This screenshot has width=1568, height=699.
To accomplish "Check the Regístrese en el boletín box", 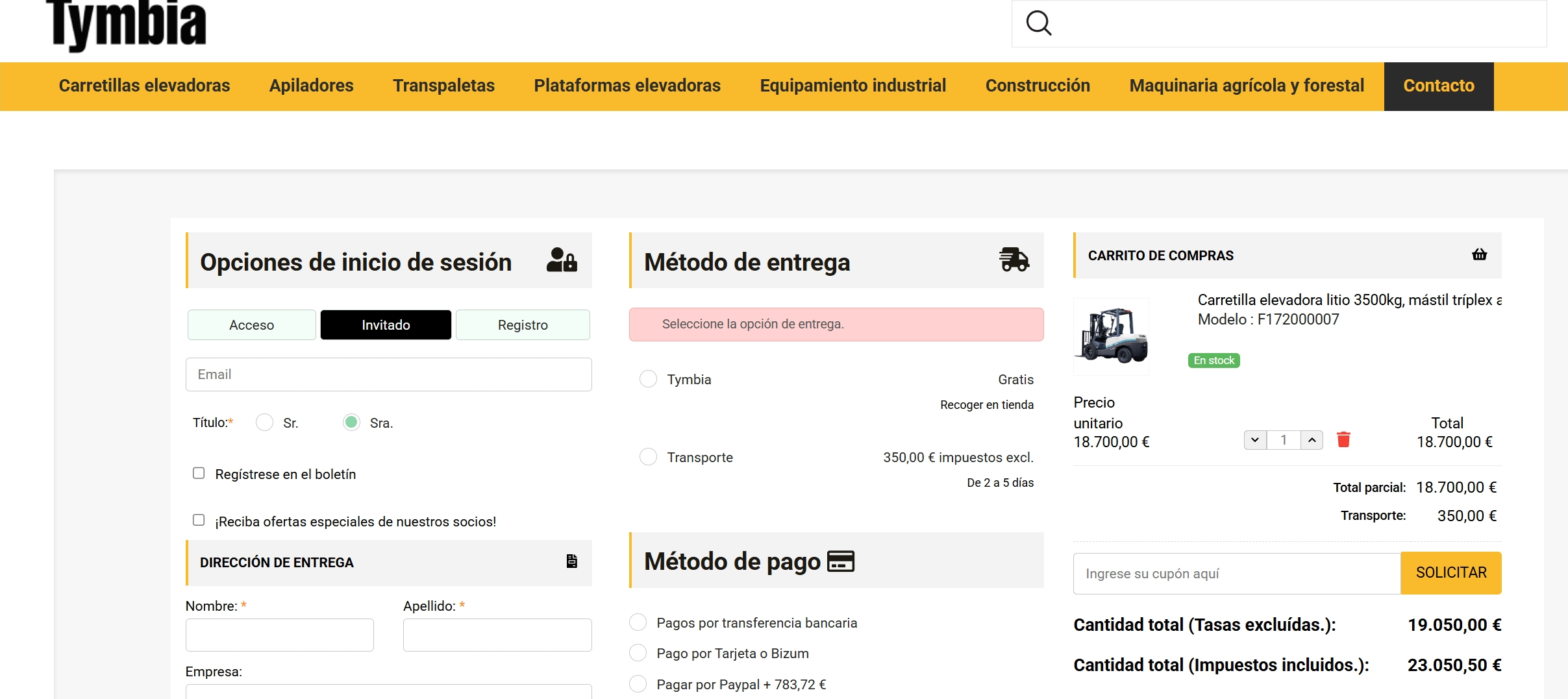I will [x=199, y=473].
